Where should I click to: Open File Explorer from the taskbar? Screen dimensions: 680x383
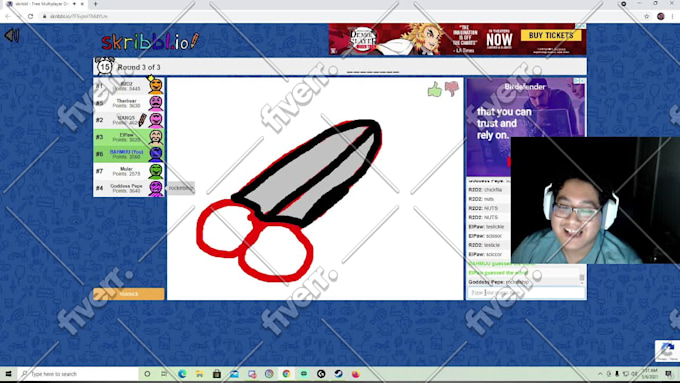pyautogui.click(x=199, y=373)
